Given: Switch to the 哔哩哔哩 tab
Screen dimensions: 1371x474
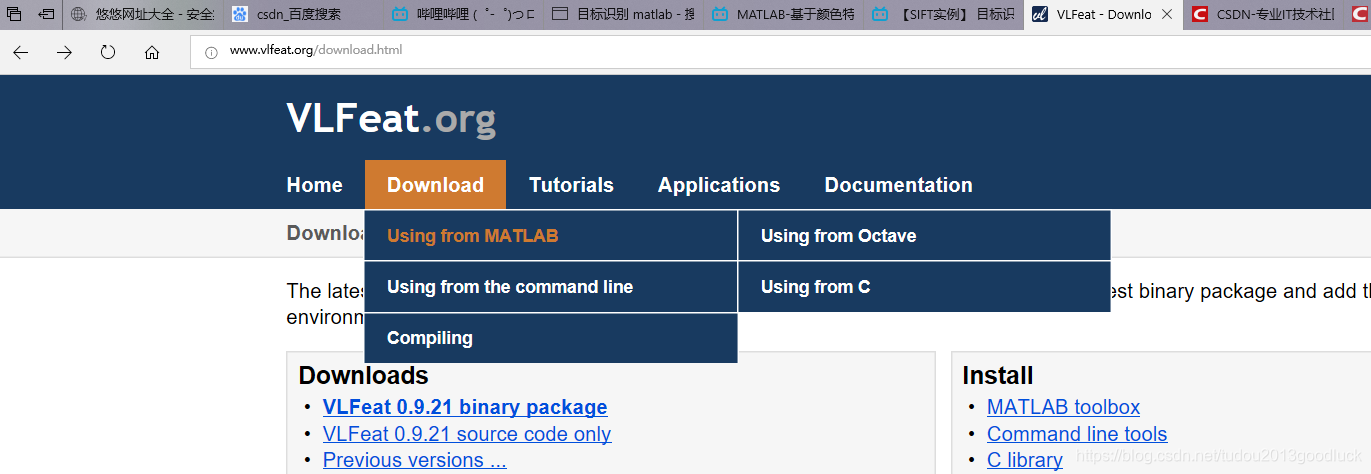Looking at the screenshot, I should click(x=461, y=14).
